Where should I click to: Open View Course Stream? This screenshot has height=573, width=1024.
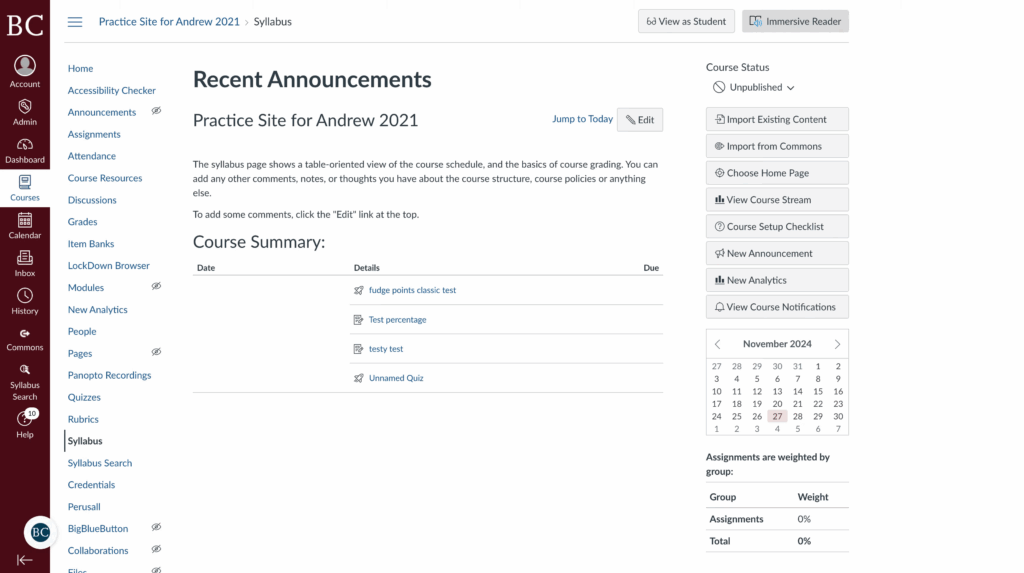click(777, 200)
